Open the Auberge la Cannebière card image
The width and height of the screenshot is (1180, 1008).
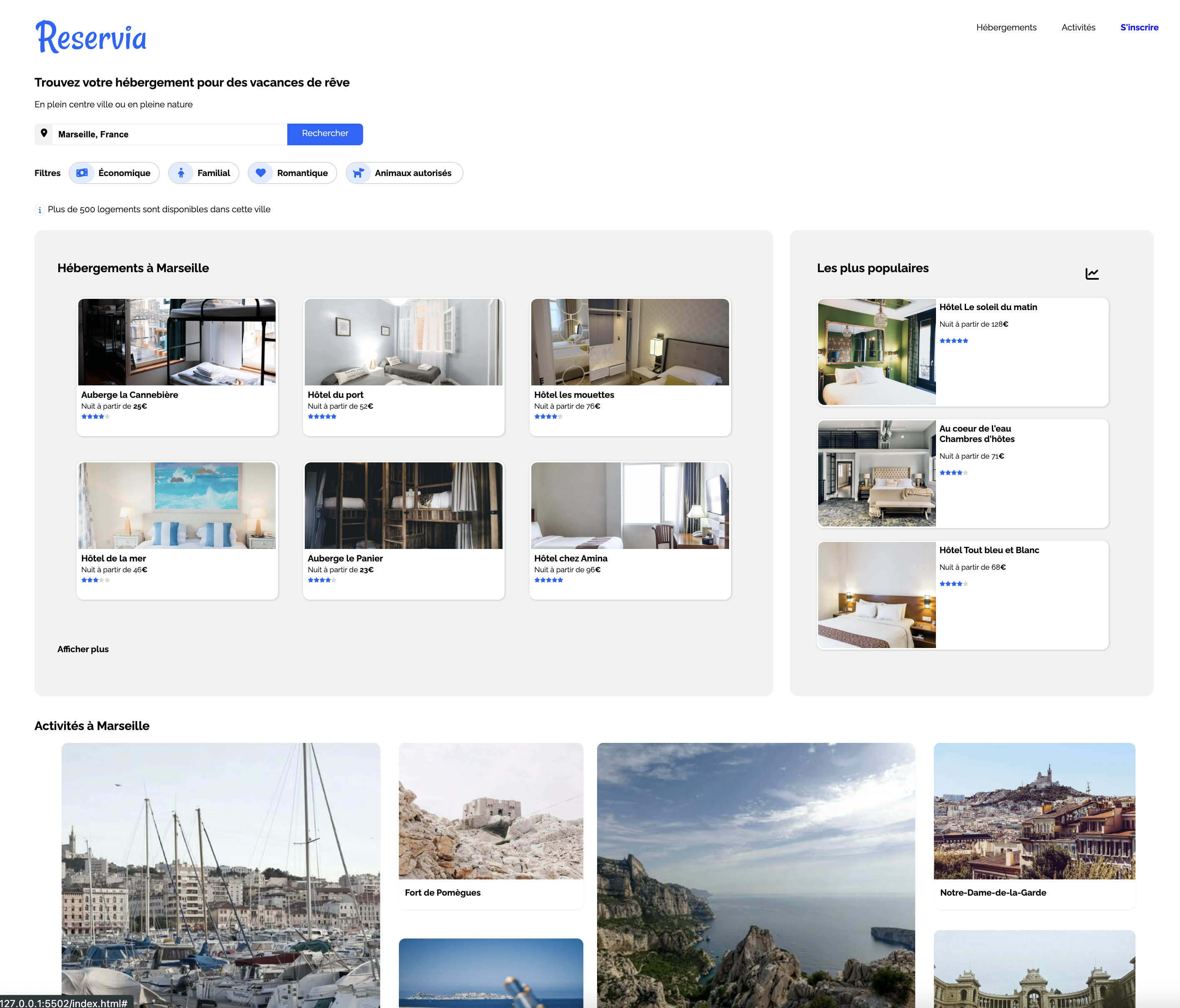coord(177,342)
